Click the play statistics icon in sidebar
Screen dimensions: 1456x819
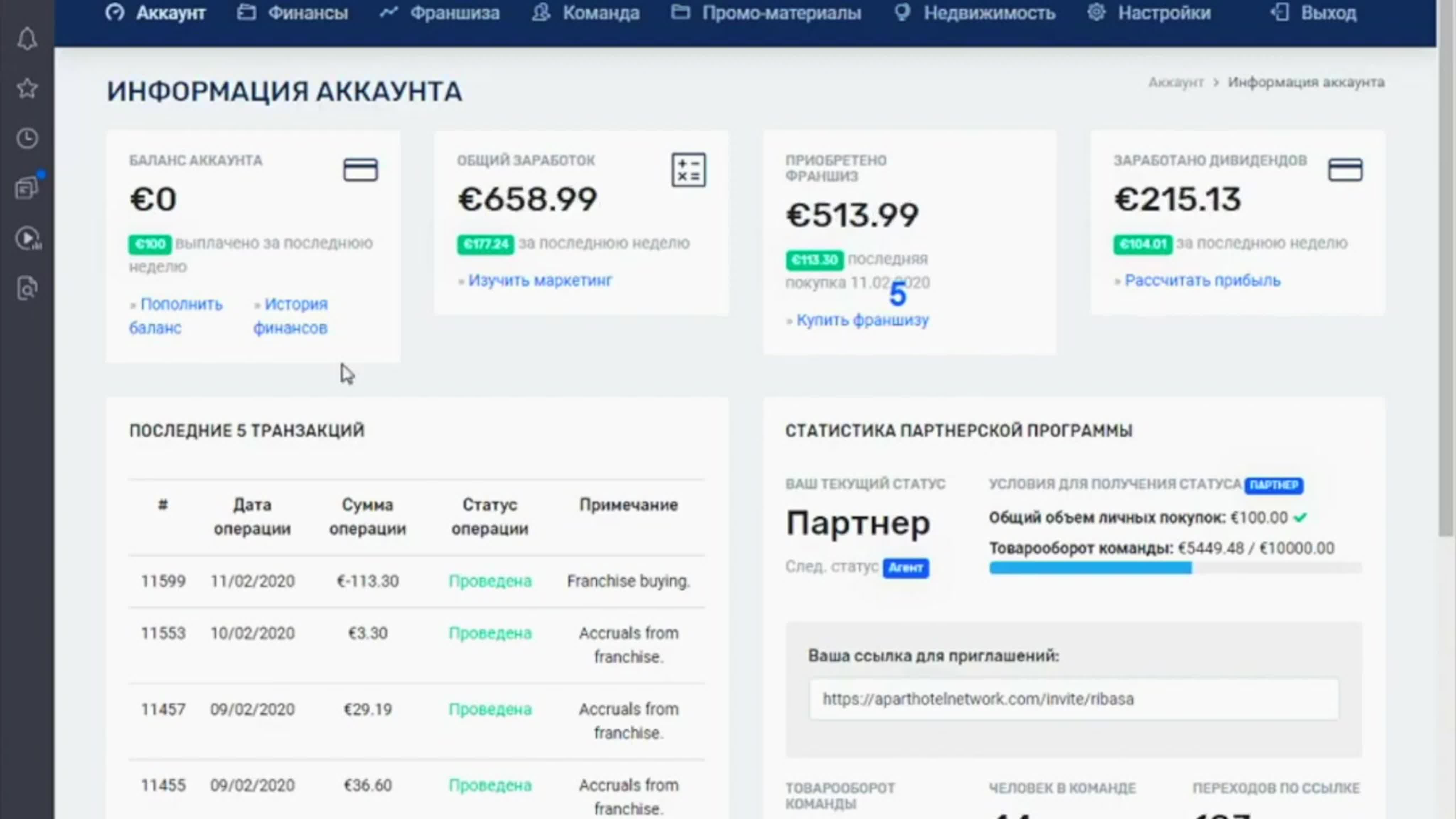(x=27, y=238)
